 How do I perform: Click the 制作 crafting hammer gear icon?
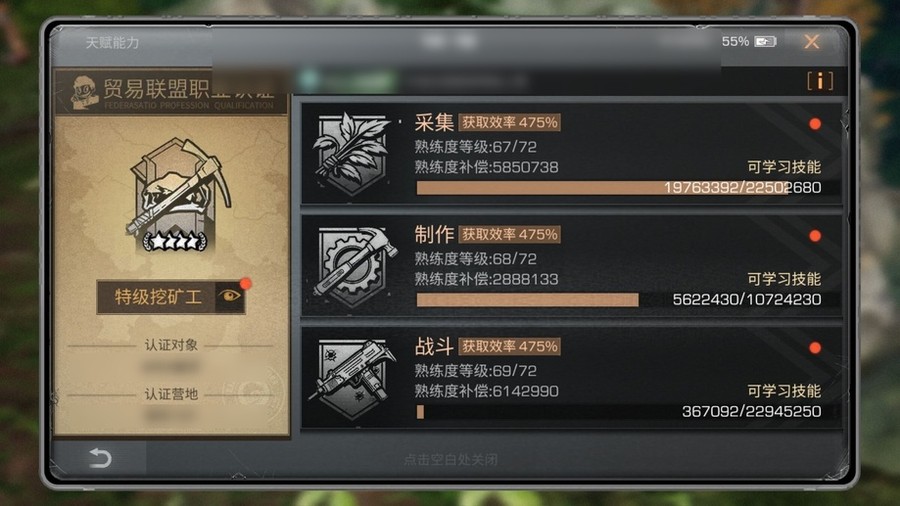[355, 266]
